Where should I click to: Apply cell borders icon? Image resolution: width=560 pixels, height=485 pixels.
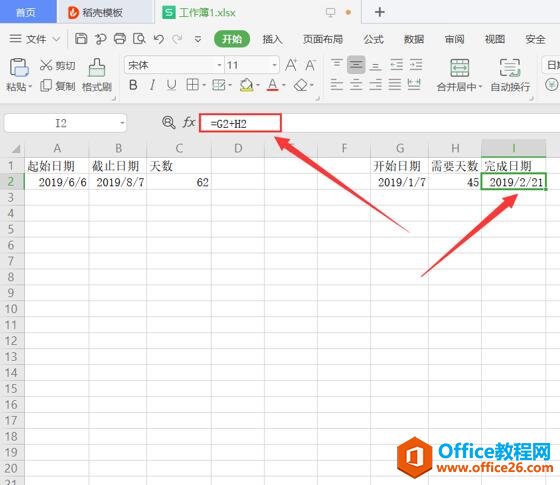click(192, 85)
